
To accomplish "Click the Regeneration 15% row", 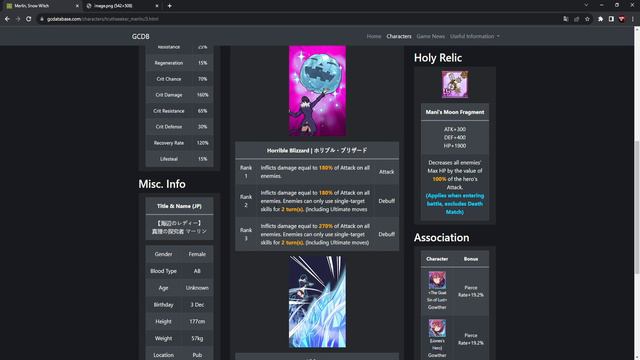I will (x=179, y=63).
